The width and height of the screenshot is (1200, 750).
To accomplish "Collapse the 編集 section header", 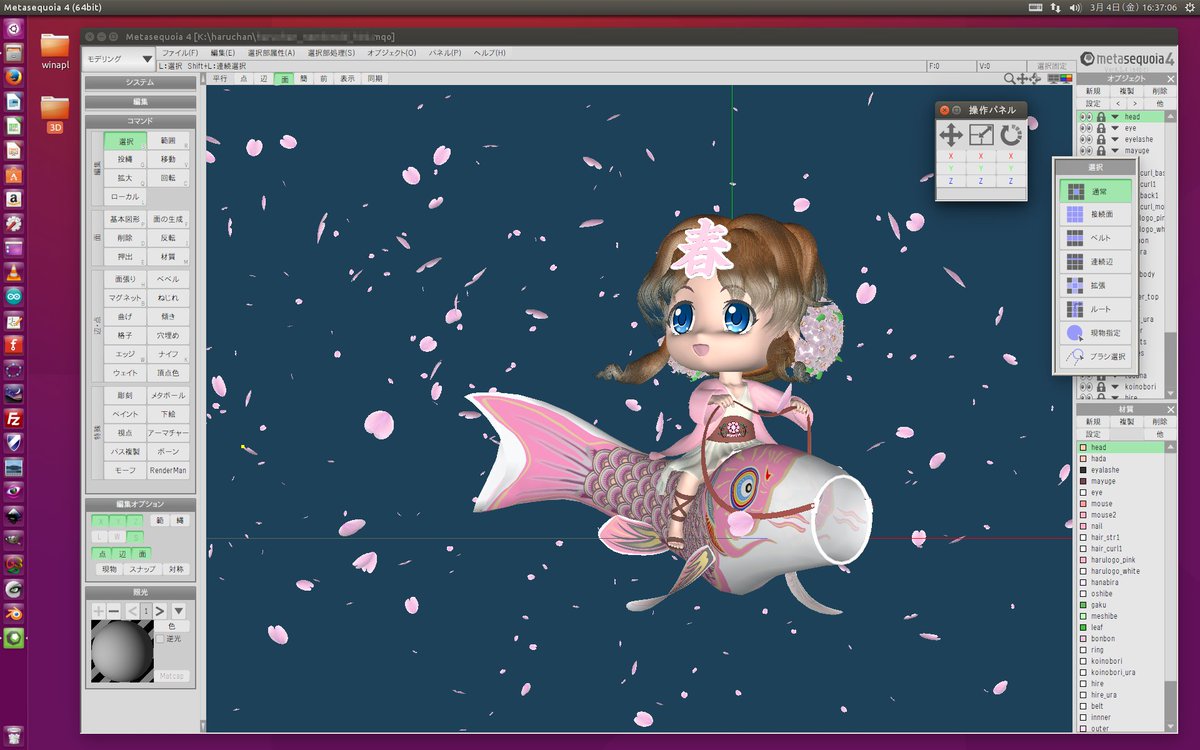I will click(x=140, y=101).
